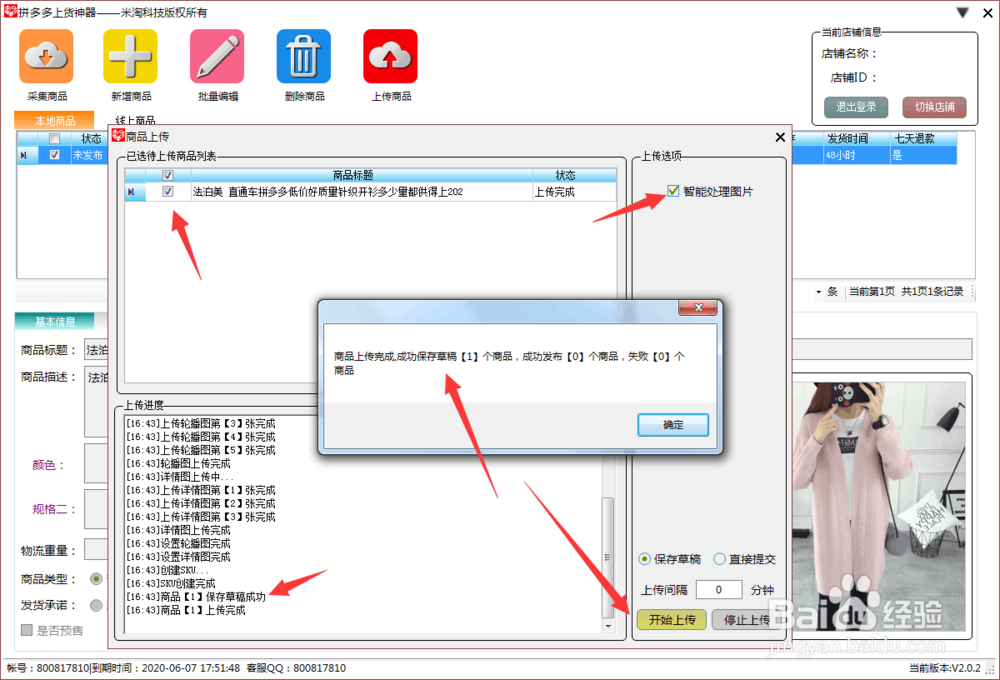The height and width of the screenshot is (680, 1000).
Task: Click the 上传商品 cloud upload icon
Action: [x=390, y=56]
